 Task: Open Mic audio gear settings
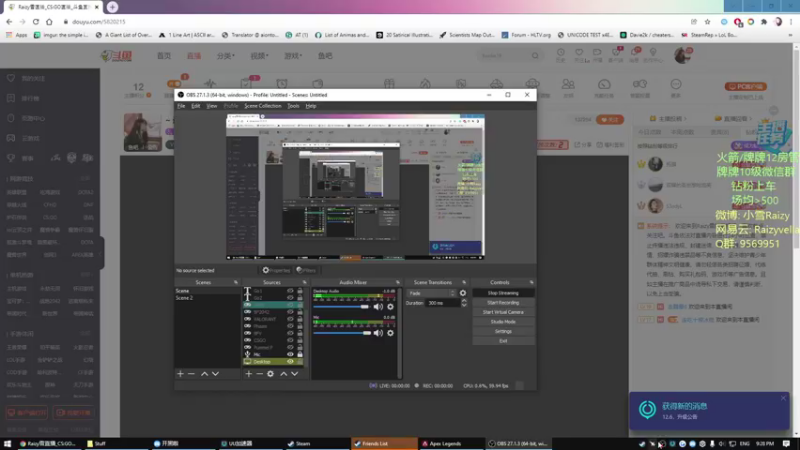point(390,333)
